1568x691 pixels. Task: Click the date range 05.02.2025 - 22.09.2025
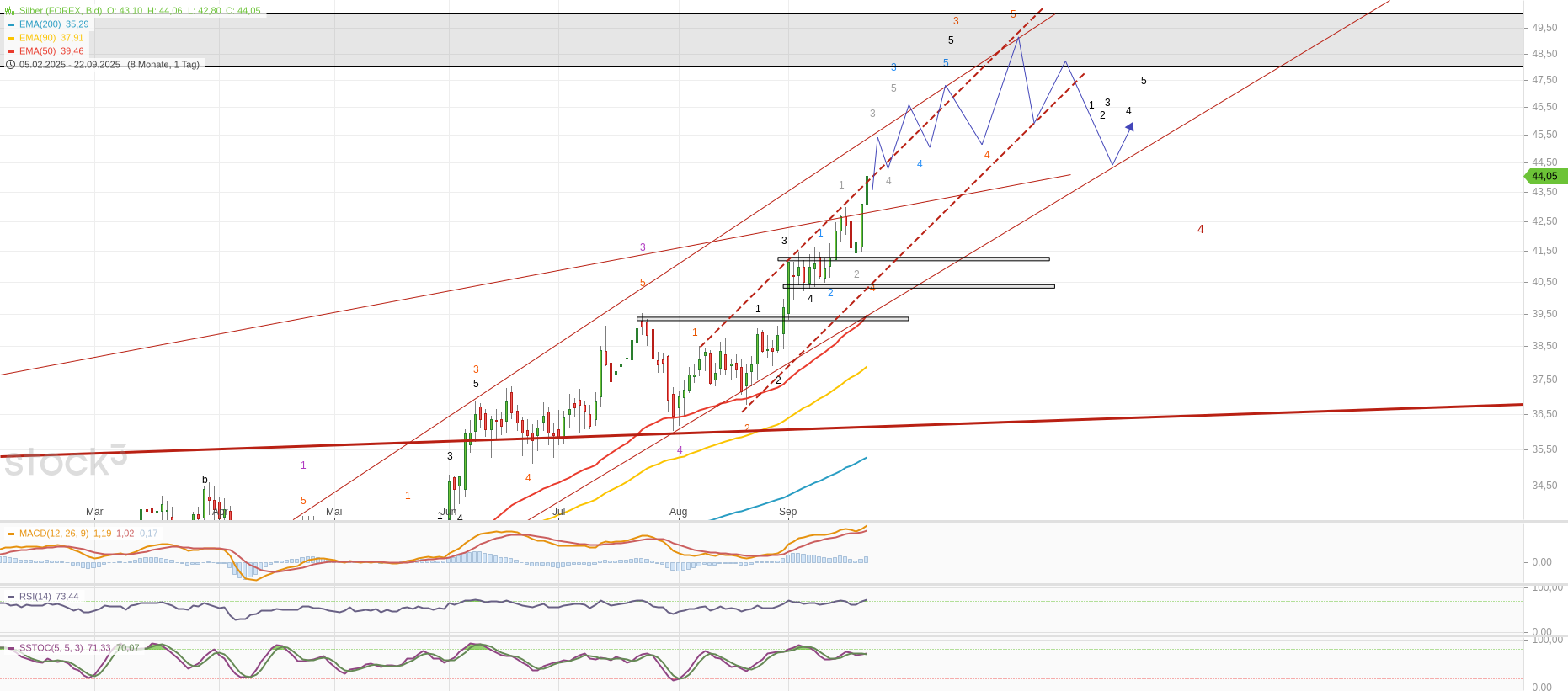(70, 65)
